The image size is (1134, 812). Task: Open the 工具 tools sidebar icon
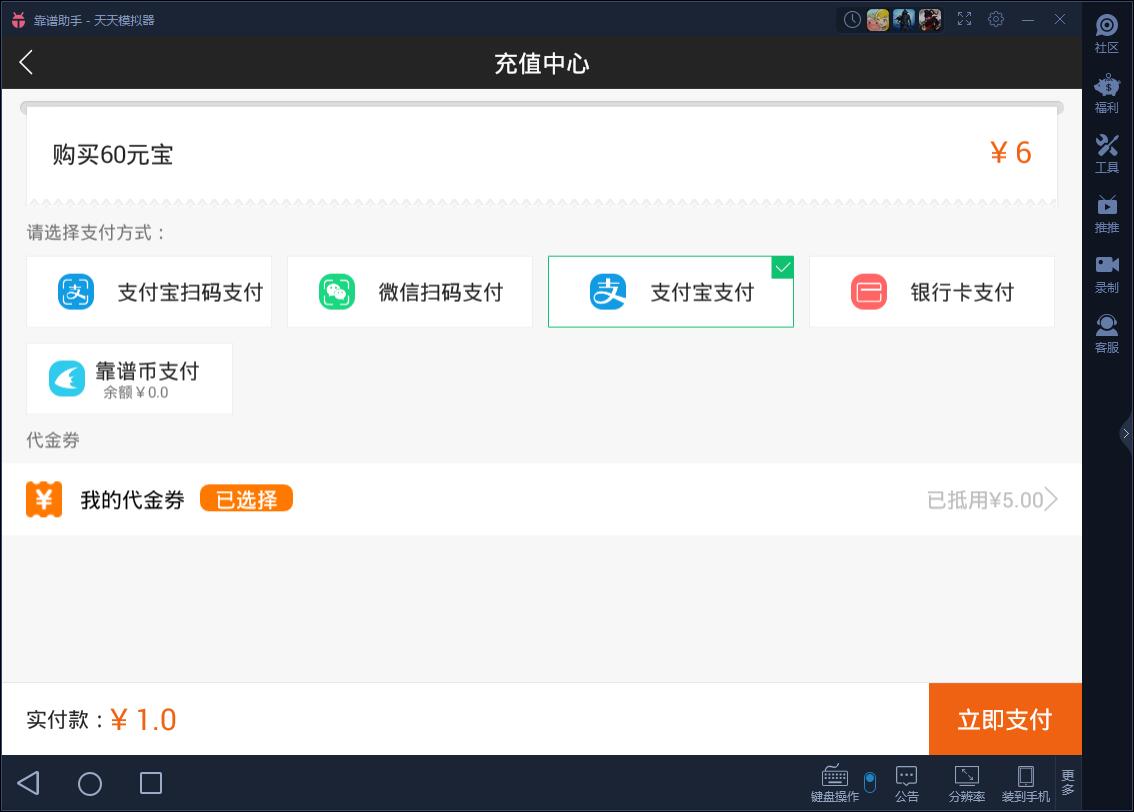tap(1107, 154)
